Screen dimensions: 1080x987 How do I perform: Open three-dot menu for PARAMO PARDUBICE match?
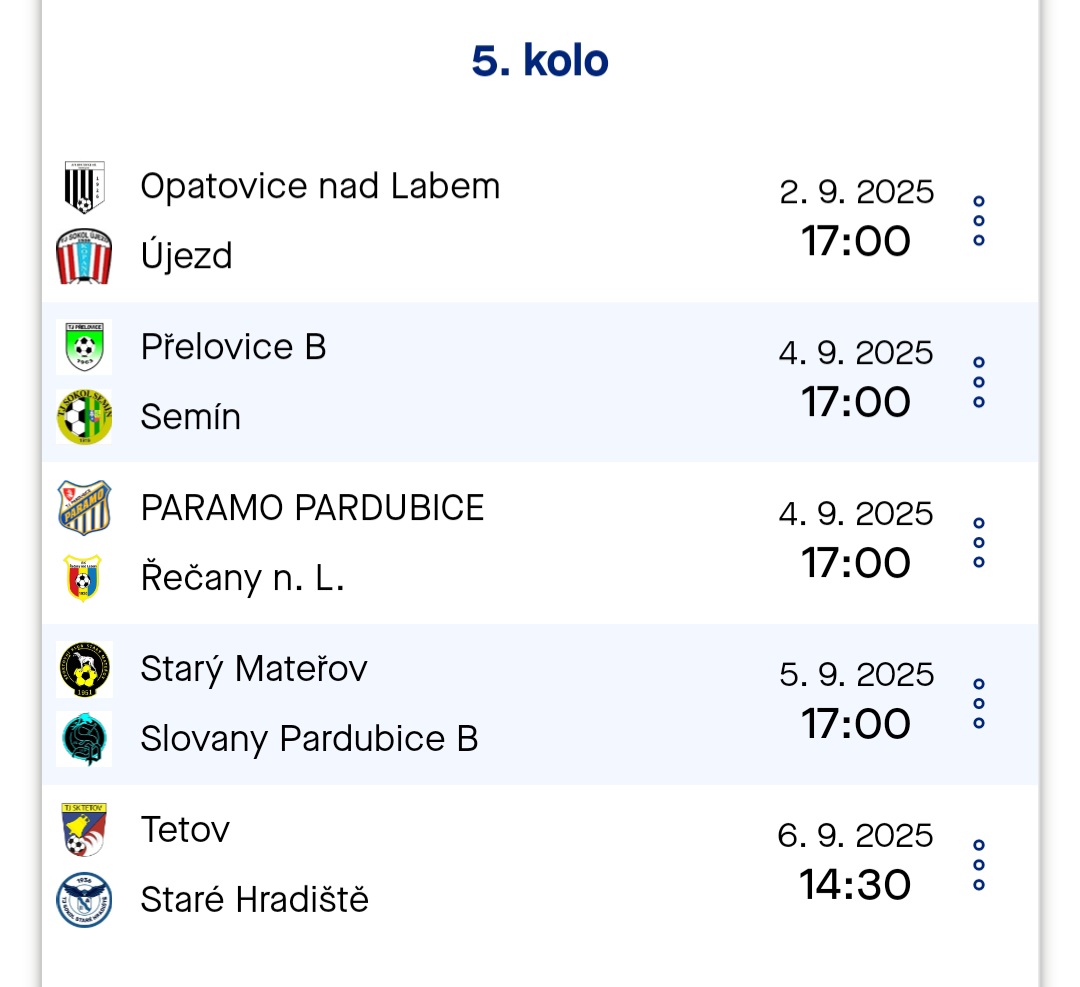[x=979, y=543]
